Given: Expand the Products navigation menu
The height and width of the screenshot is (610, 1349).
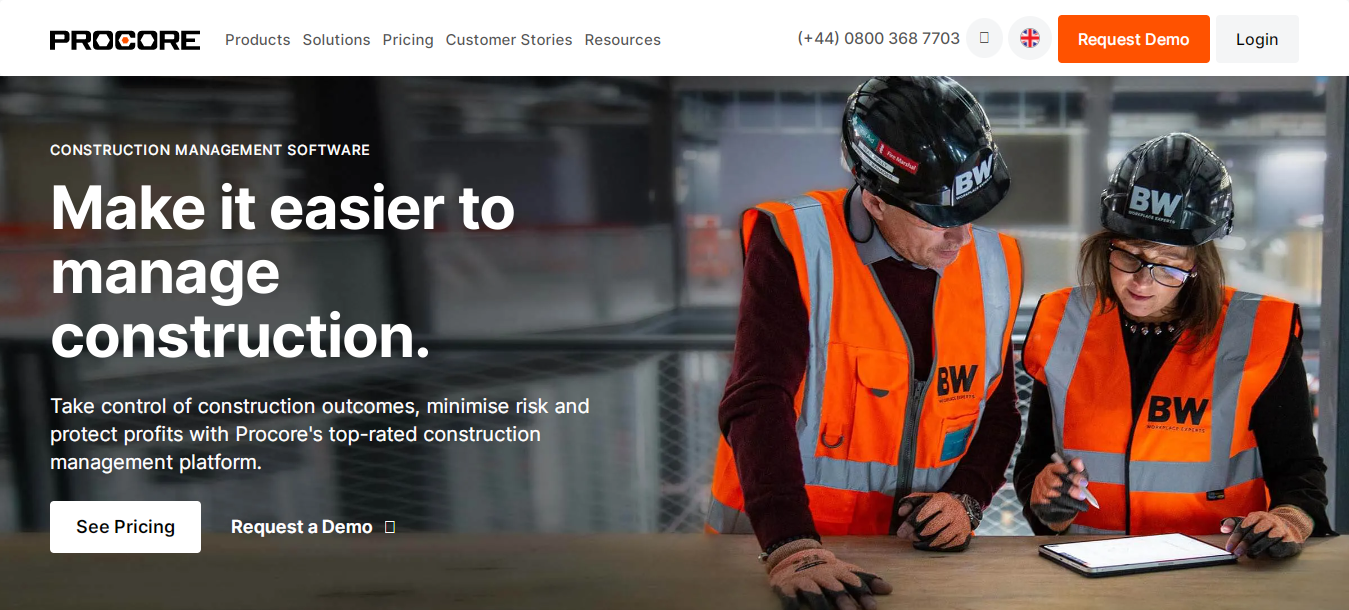Looking at the screenshot, I should click(x=258, y=40).
